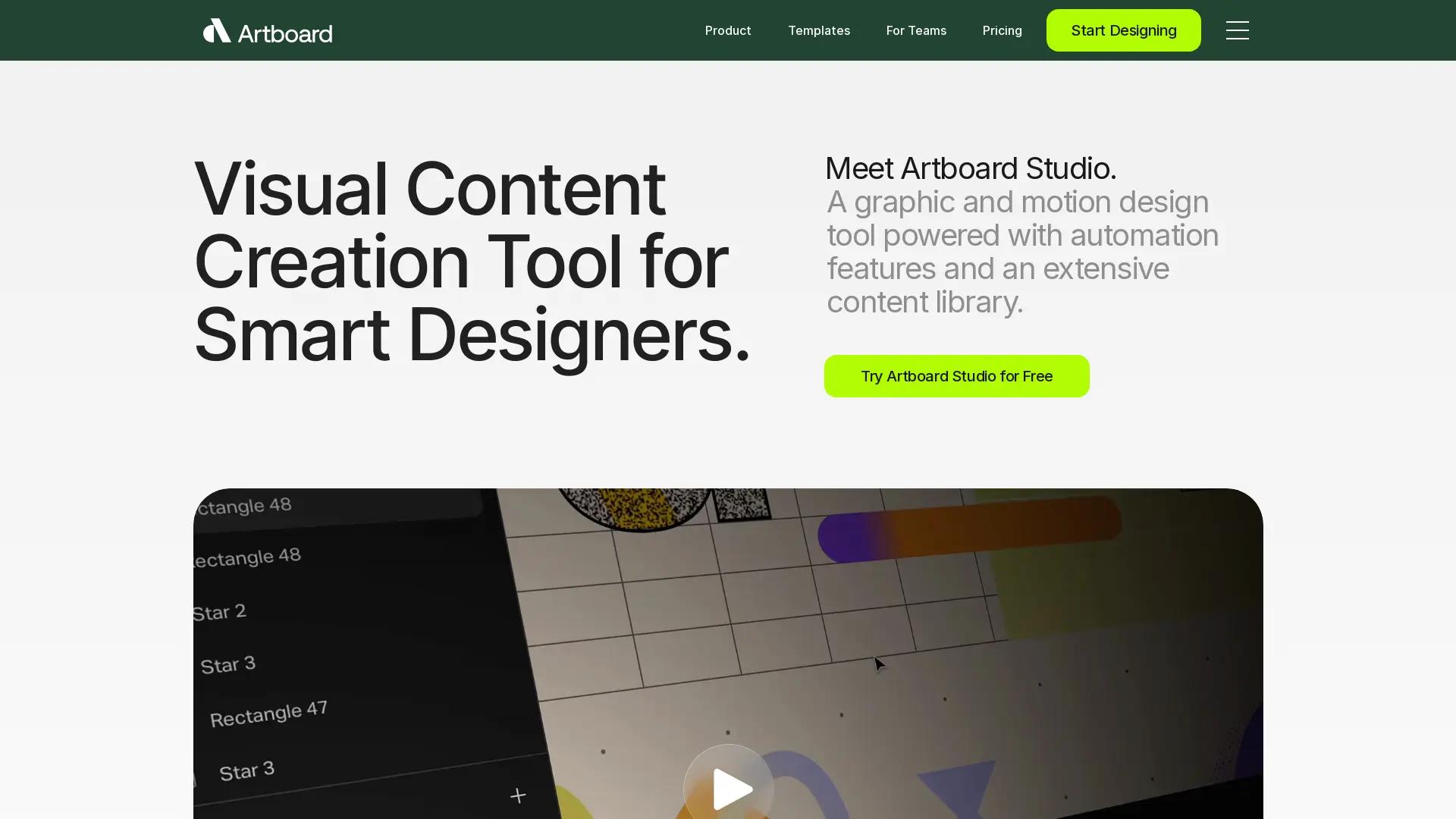Select For Teams in the navigation
The width and height of the screenshot is (1456, 819).
pyautogui.click(x=916, y=30)
